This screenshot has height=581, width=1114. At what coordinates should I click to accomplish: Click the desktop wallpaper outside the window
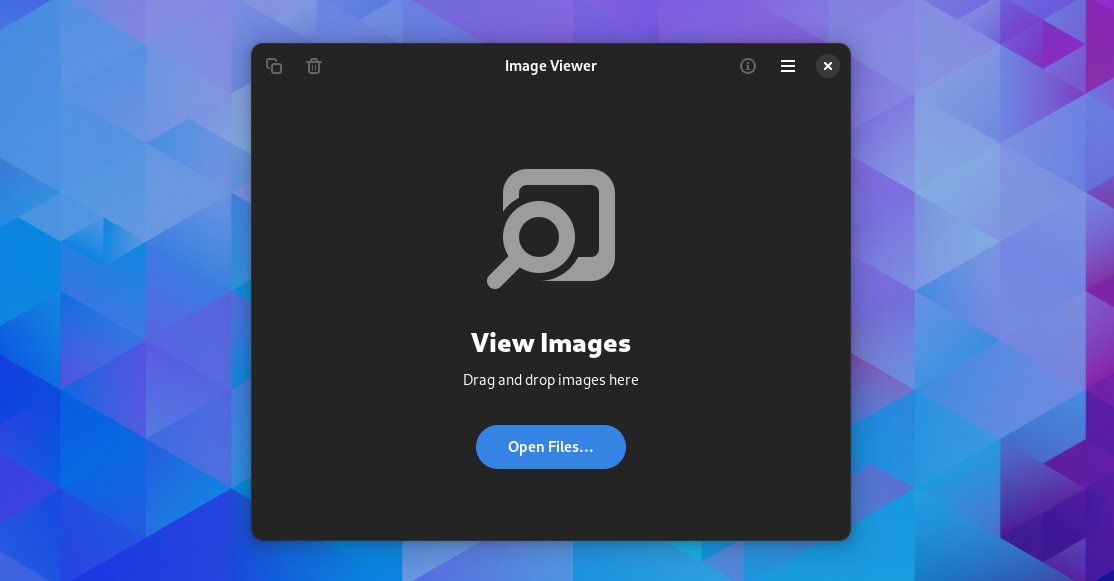tap(120, 300)
